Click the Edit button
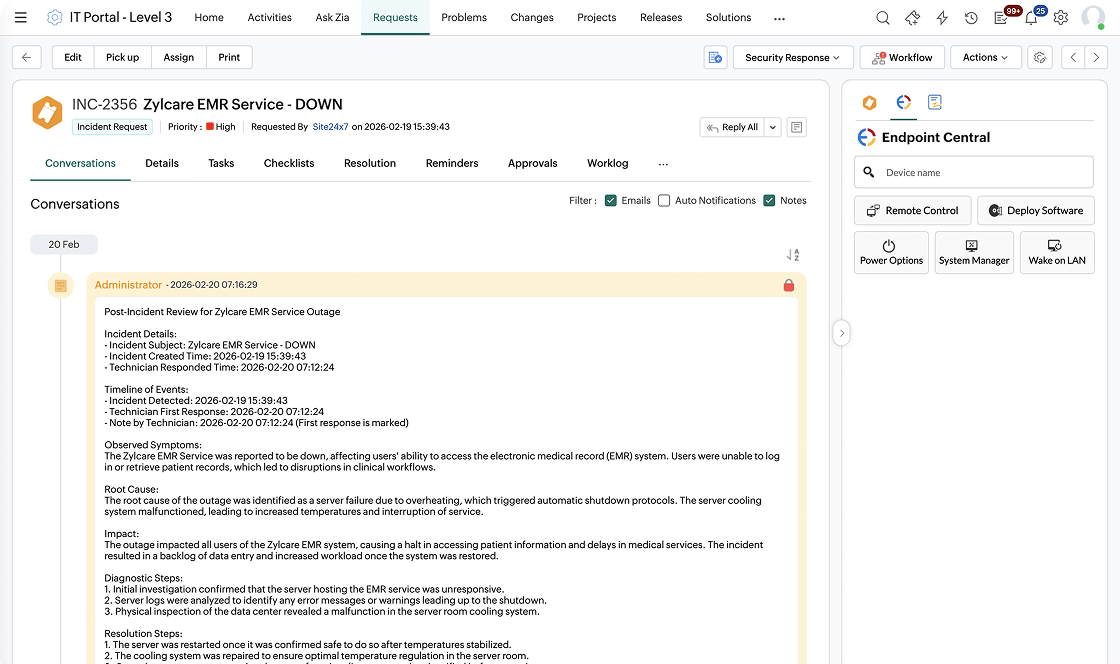The image size is (1120, 664). tap(73, 57)
